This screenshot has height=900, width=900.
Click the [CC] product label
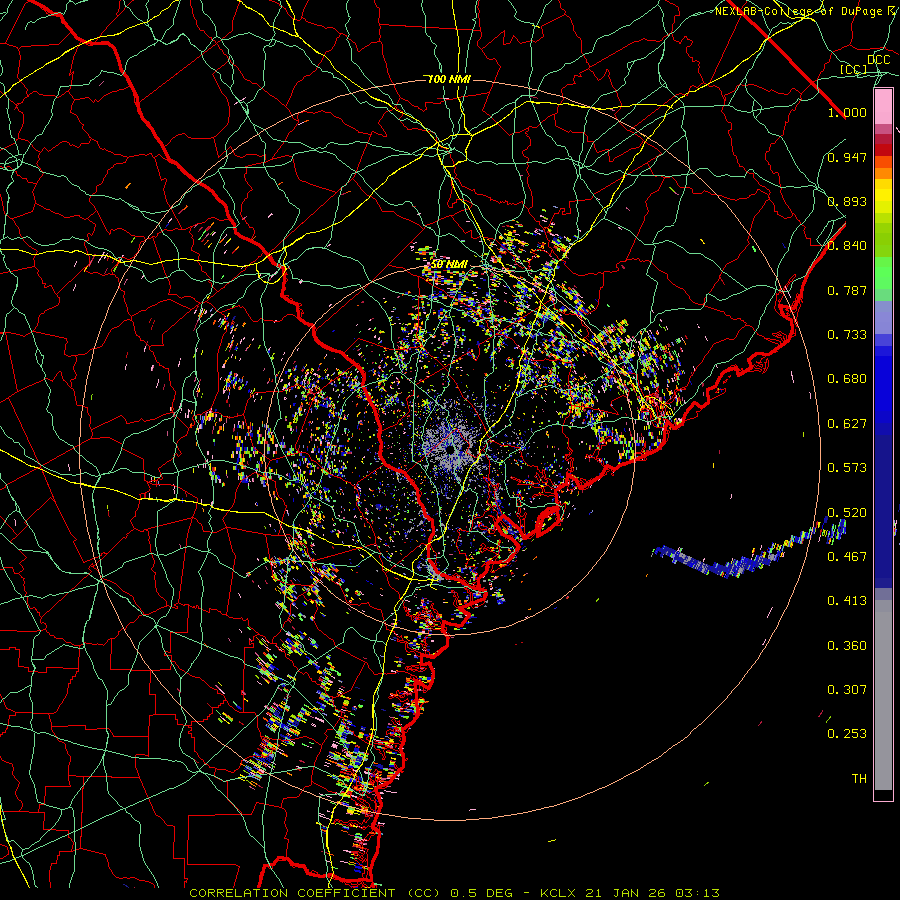tap(854, 69)
